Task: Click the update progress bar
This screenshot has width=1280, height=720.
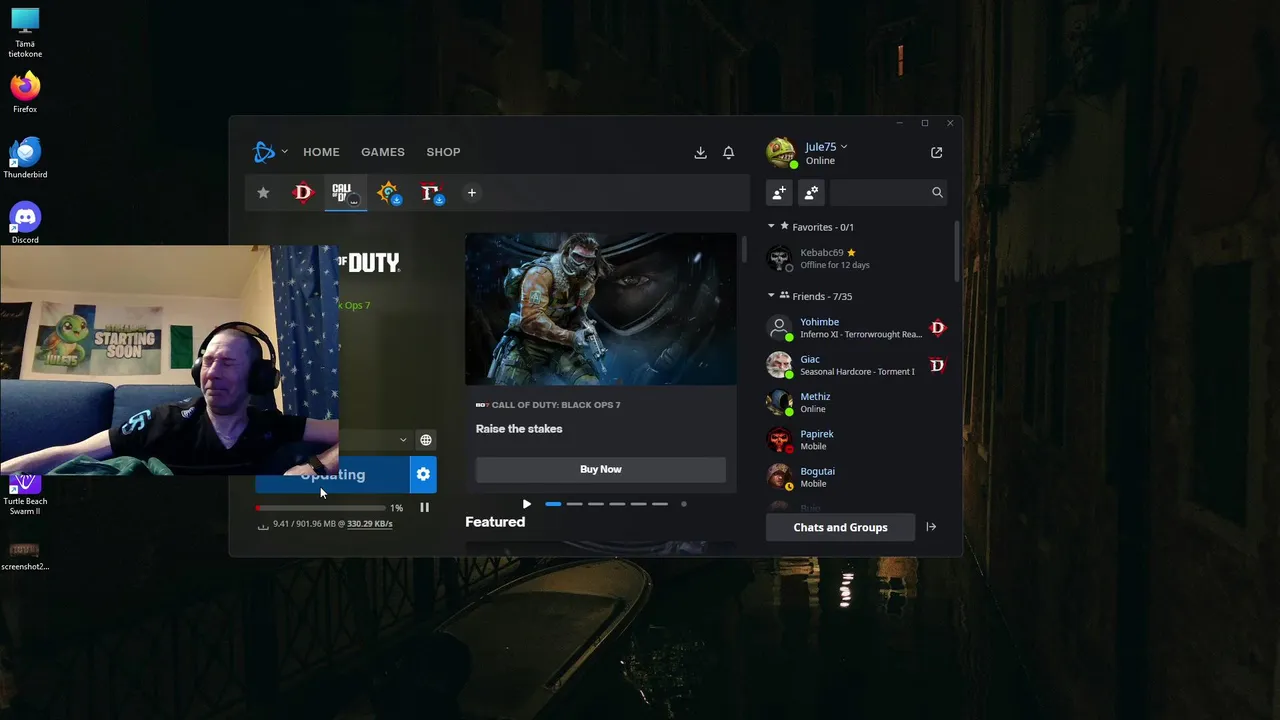Action: click(x=320, y=508)
